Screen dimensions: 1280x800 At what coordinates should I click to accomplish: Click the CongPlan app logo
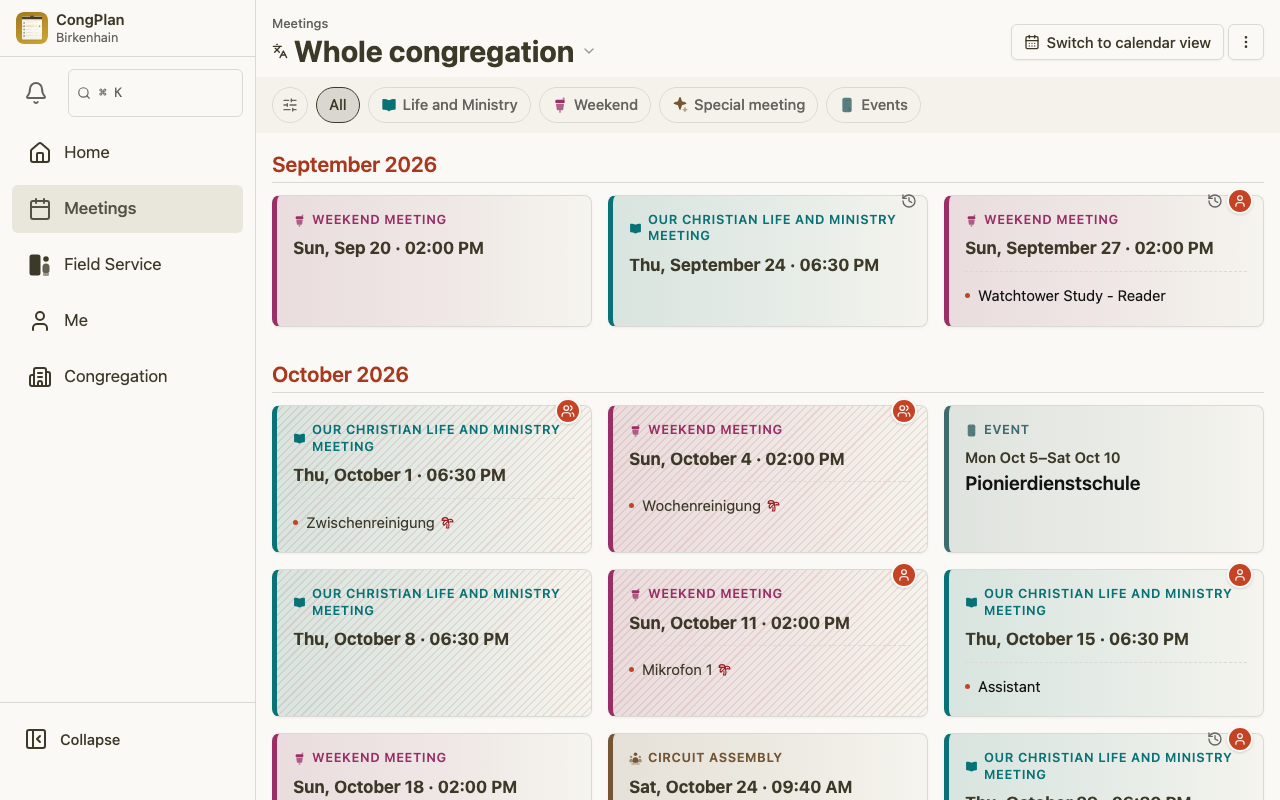click(32, 28)
